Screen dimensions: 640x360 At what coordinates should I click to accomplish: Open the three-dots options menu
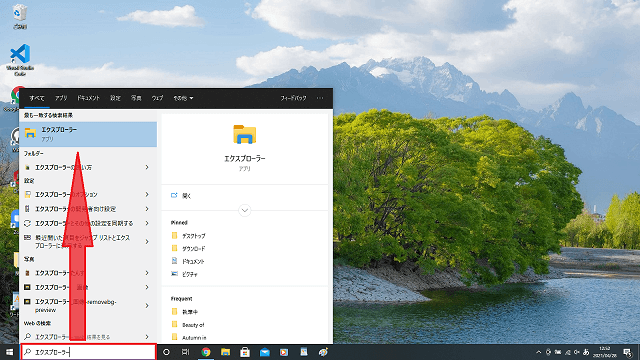coord(320,98)
